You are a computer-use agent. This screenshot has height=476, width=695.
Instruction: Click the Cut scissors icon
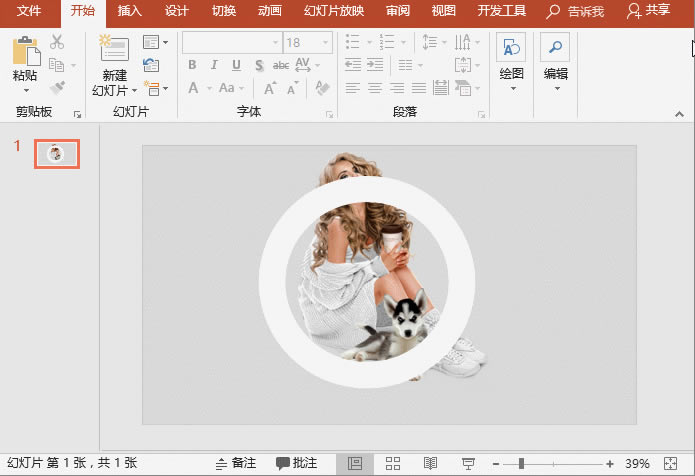(x=57, y=42)
